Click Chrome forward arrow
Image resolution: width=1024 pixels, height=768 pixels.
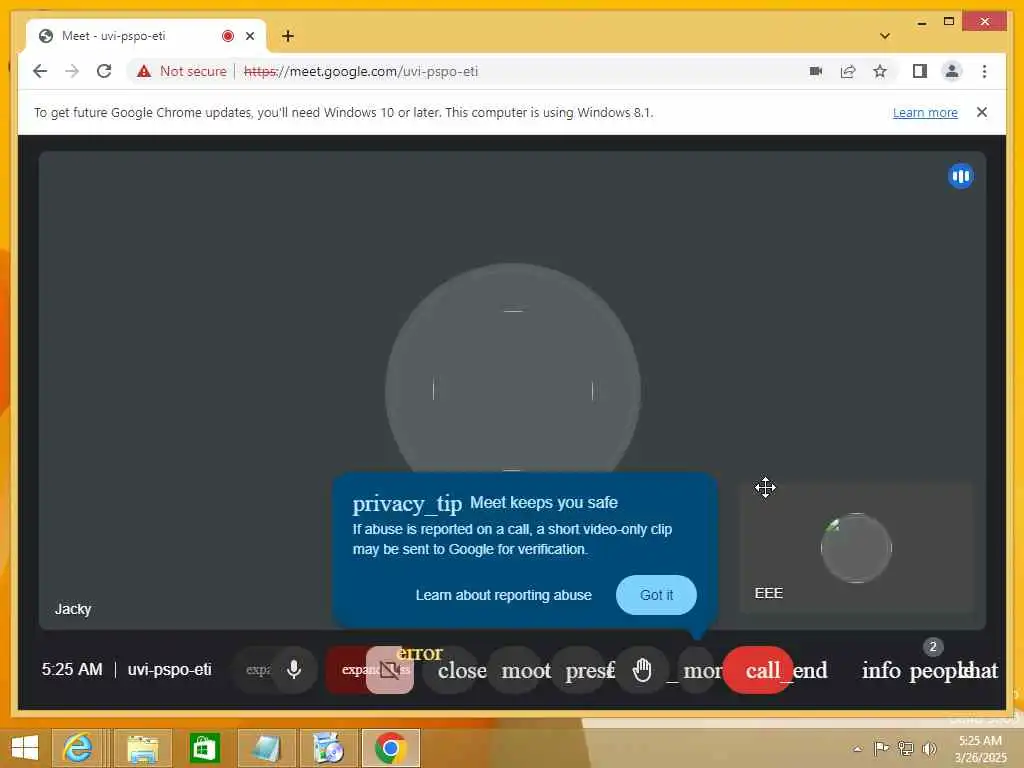click(72, 71)
